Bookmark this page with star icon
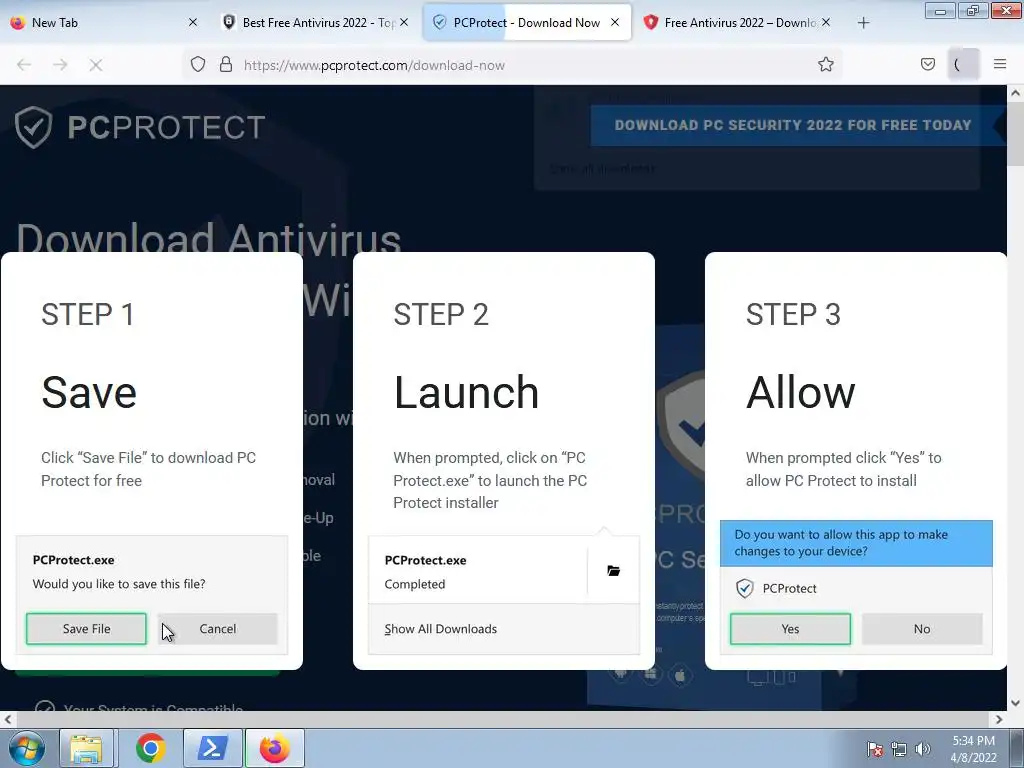1024x768 pixels. [x=825, y=65]
